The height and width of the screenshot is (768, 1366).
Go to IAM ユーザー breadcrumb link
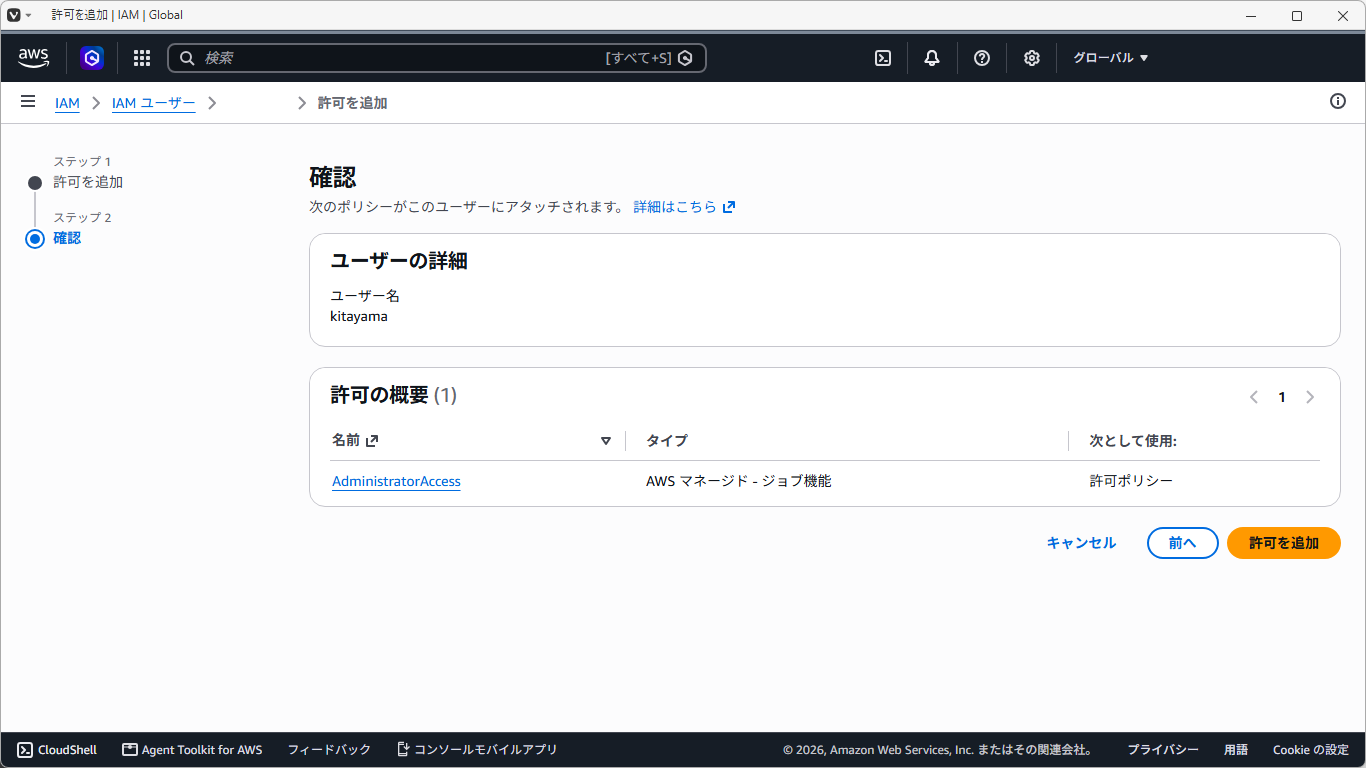pos(154,103)
